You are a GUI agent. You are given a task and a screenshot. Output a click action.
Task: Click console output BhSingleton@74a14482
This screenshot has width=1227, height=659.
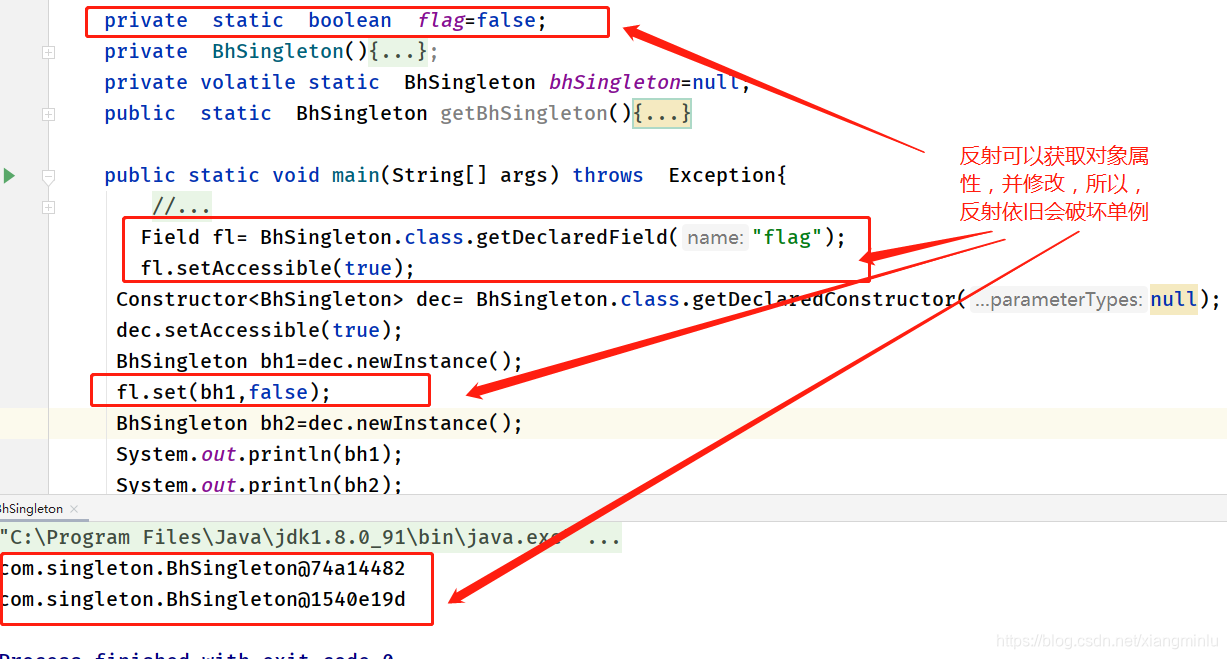(x=201, y=569)
